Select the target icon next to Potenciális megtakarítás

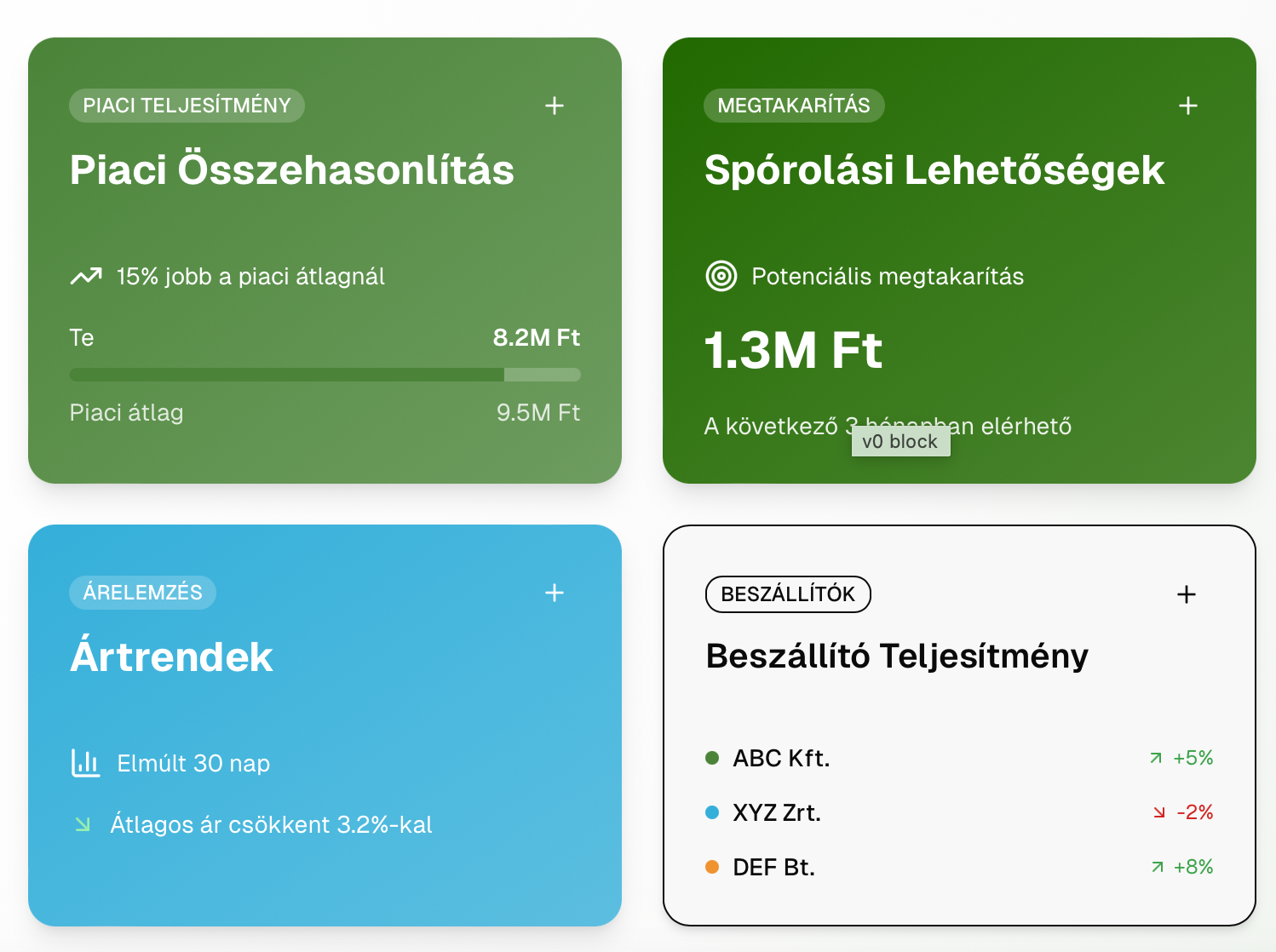click(721, 276)
